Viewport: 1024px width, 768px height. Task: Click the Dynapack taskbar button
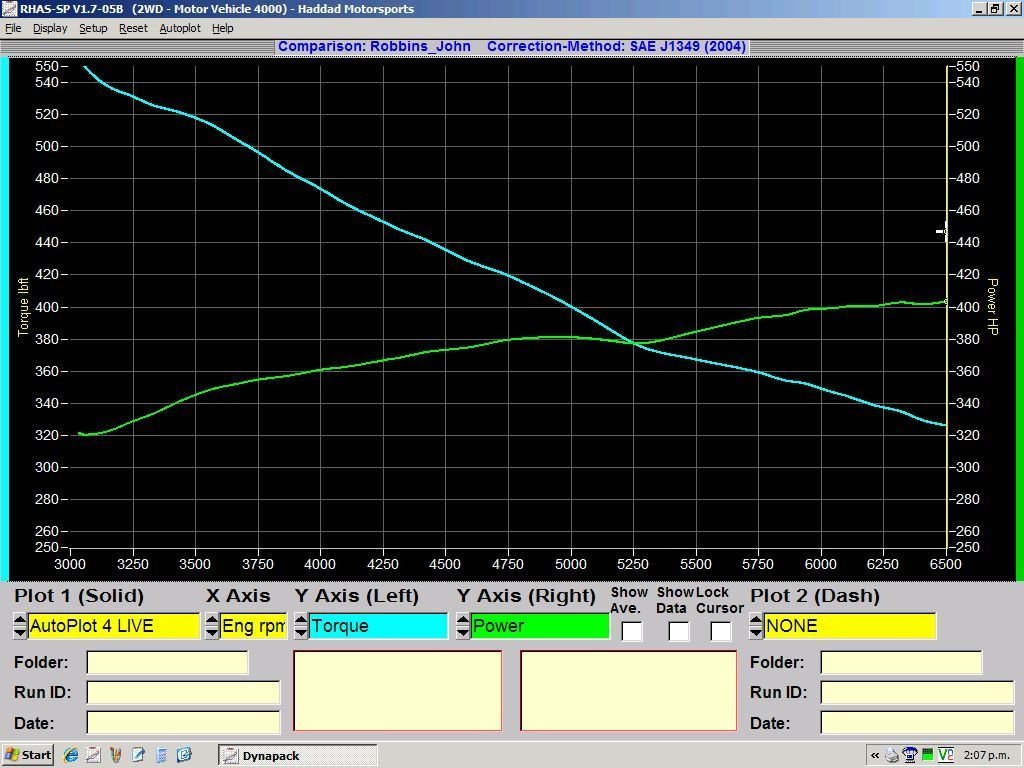click(298, 756)
